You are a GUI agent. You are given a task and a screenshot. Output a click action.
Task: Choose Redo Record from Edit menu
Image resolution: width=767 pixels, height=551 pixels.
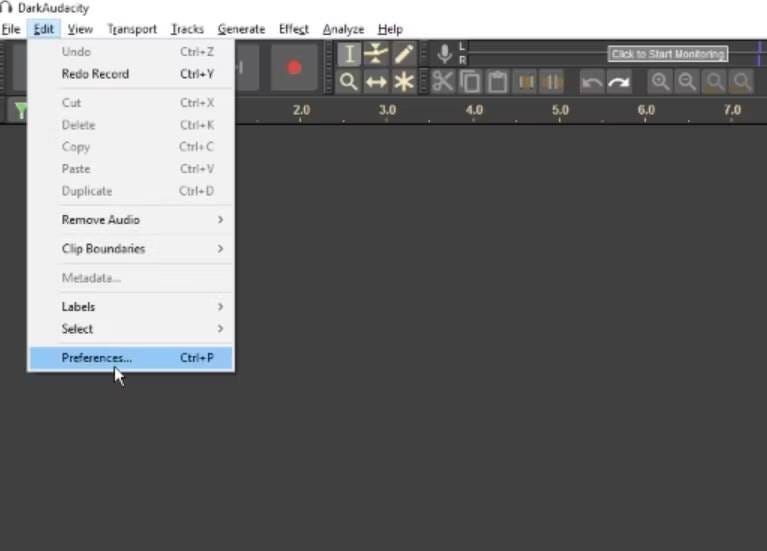pos(131,74)
